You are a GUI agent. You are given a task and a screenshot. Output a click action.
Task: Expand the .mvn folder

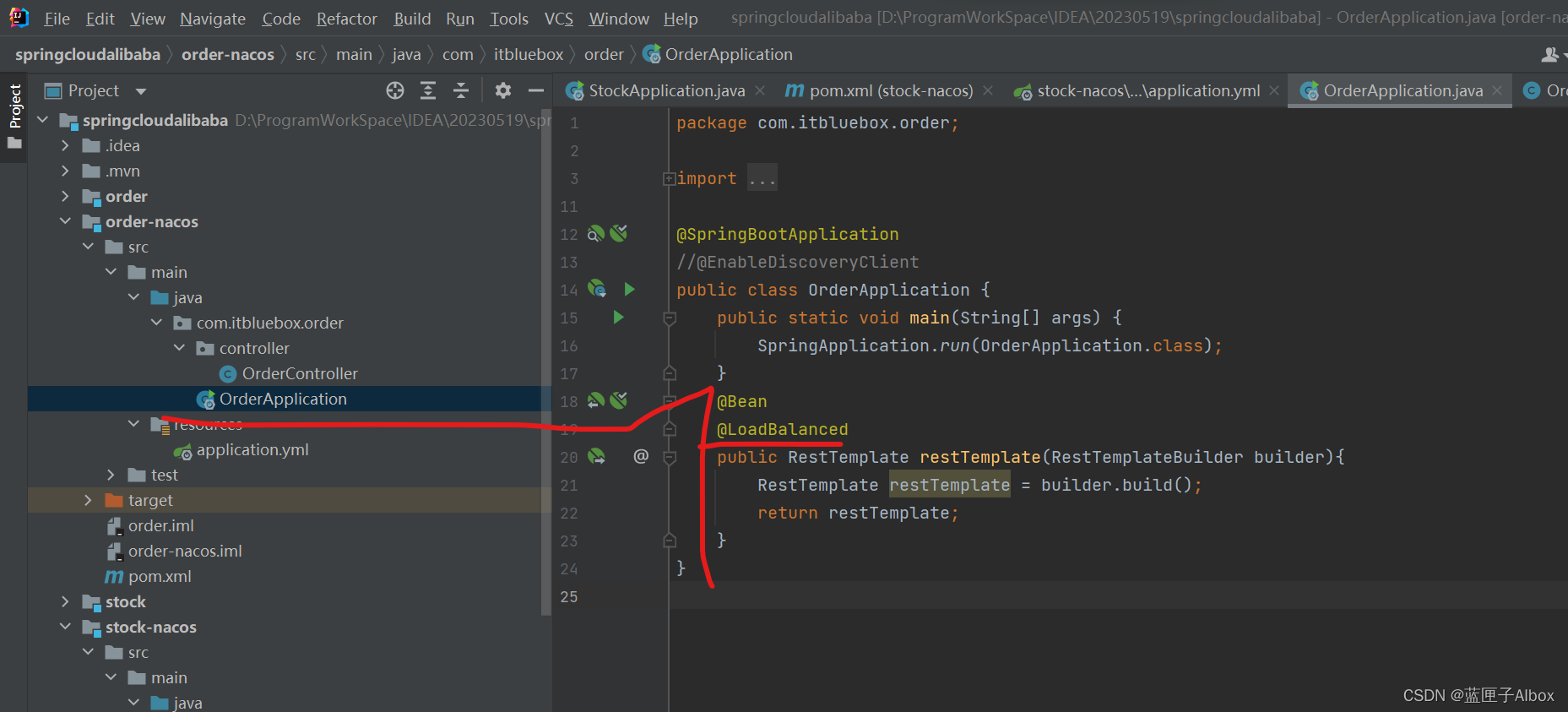66,171
